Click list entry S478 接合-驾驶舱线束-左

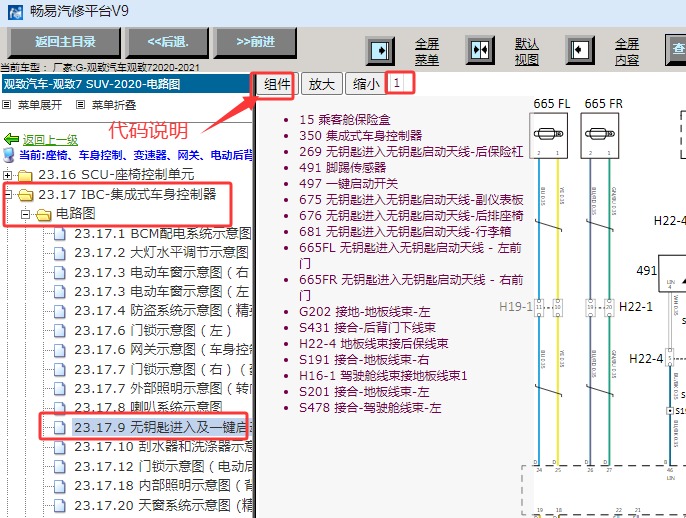tap(370, 408)
